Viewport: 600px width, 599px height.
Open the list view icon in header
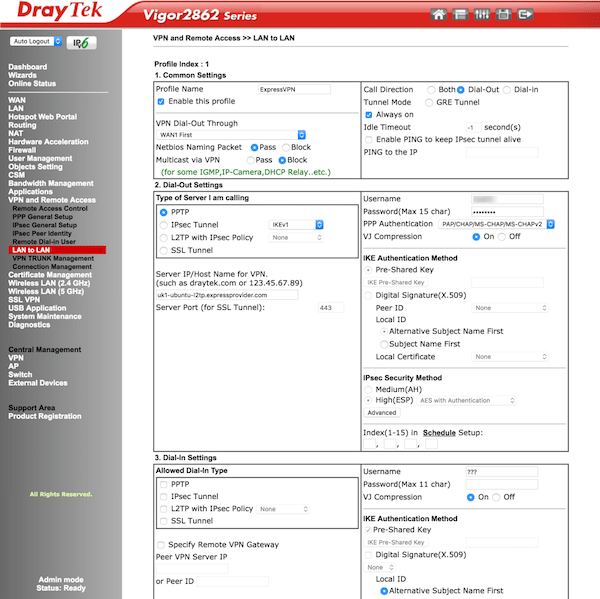460,15
